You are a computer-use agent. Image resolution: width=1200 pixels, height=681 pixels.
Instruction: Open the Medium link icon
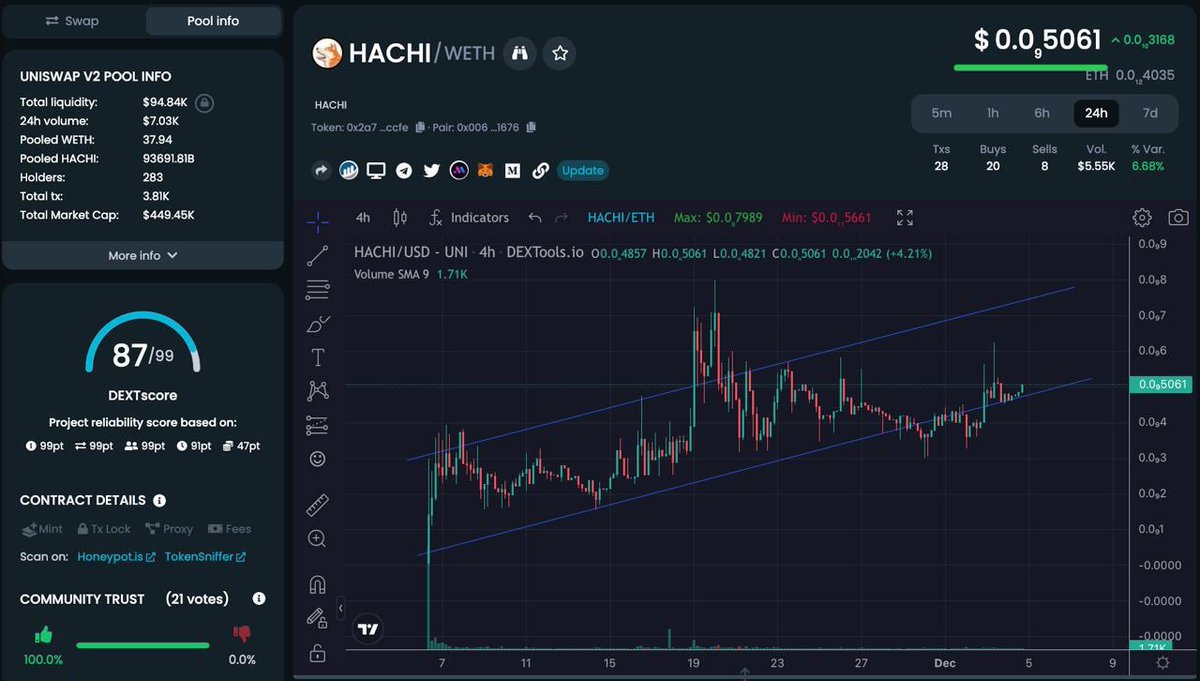pyautogui.click(x=513, y=170)
